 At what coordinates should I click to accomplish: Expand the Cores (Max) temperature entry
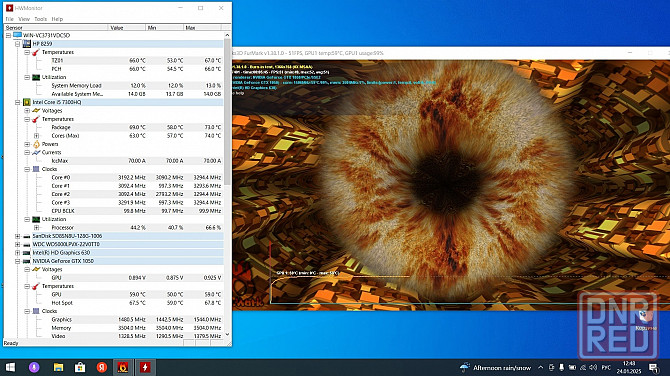tap(36, 135)
